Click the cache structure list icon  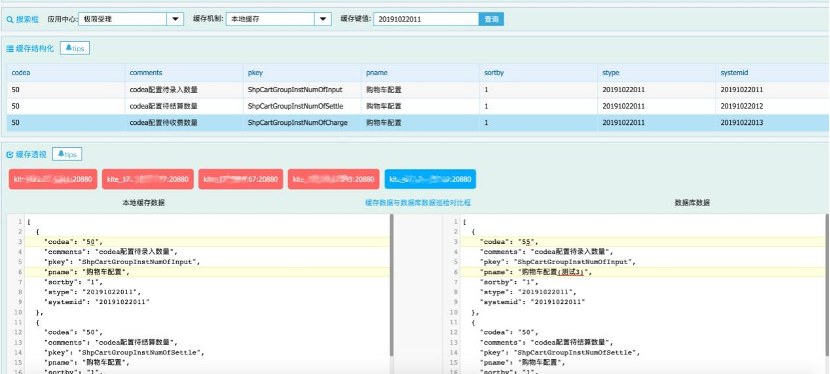[10, 48]
